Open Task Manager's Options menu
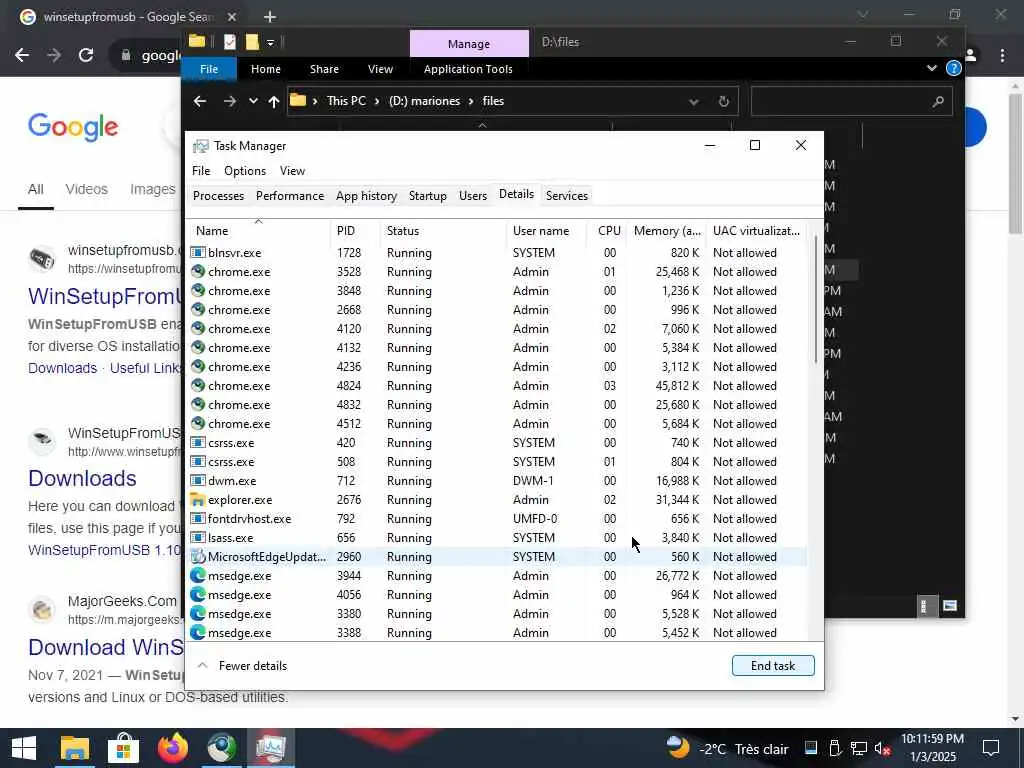Viewport: 1024px width, 768px height. pos(244,170)
